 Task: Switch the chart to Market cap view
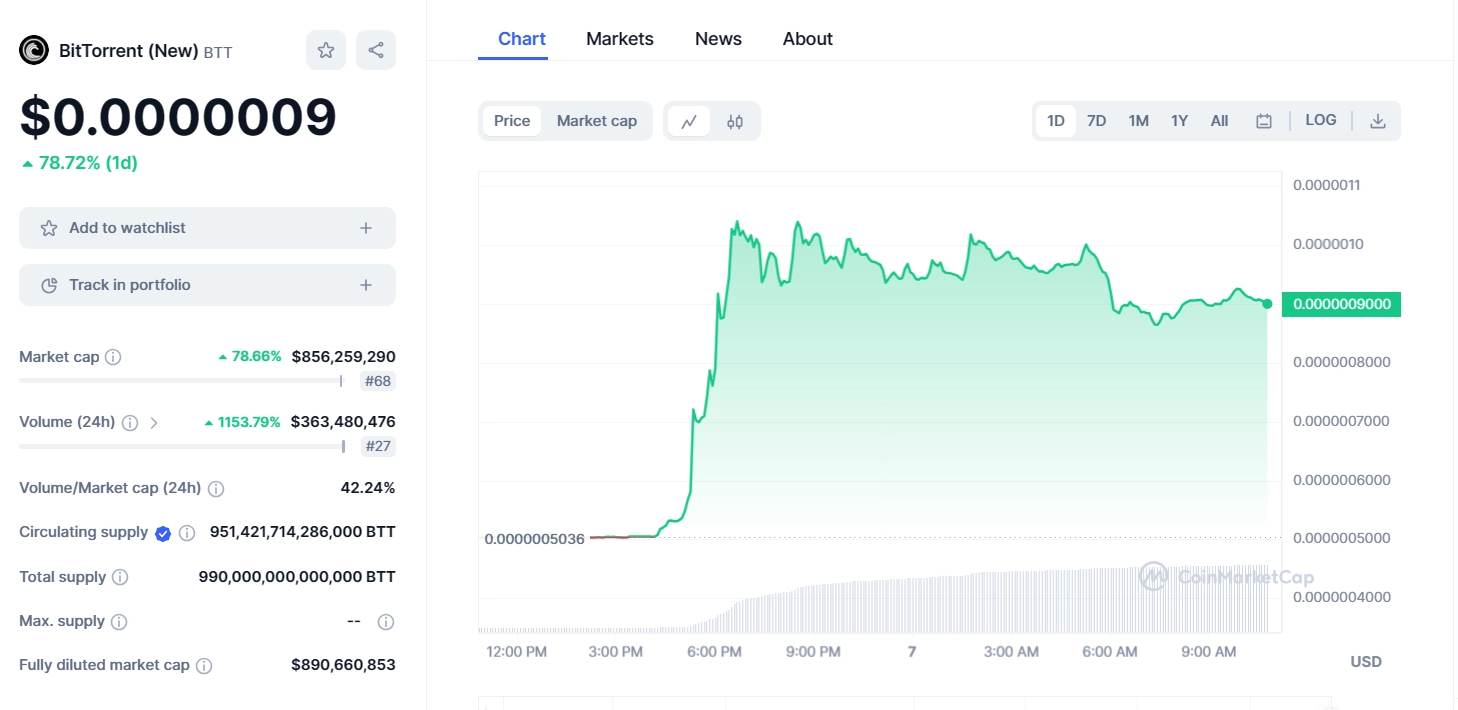(597, 120)
